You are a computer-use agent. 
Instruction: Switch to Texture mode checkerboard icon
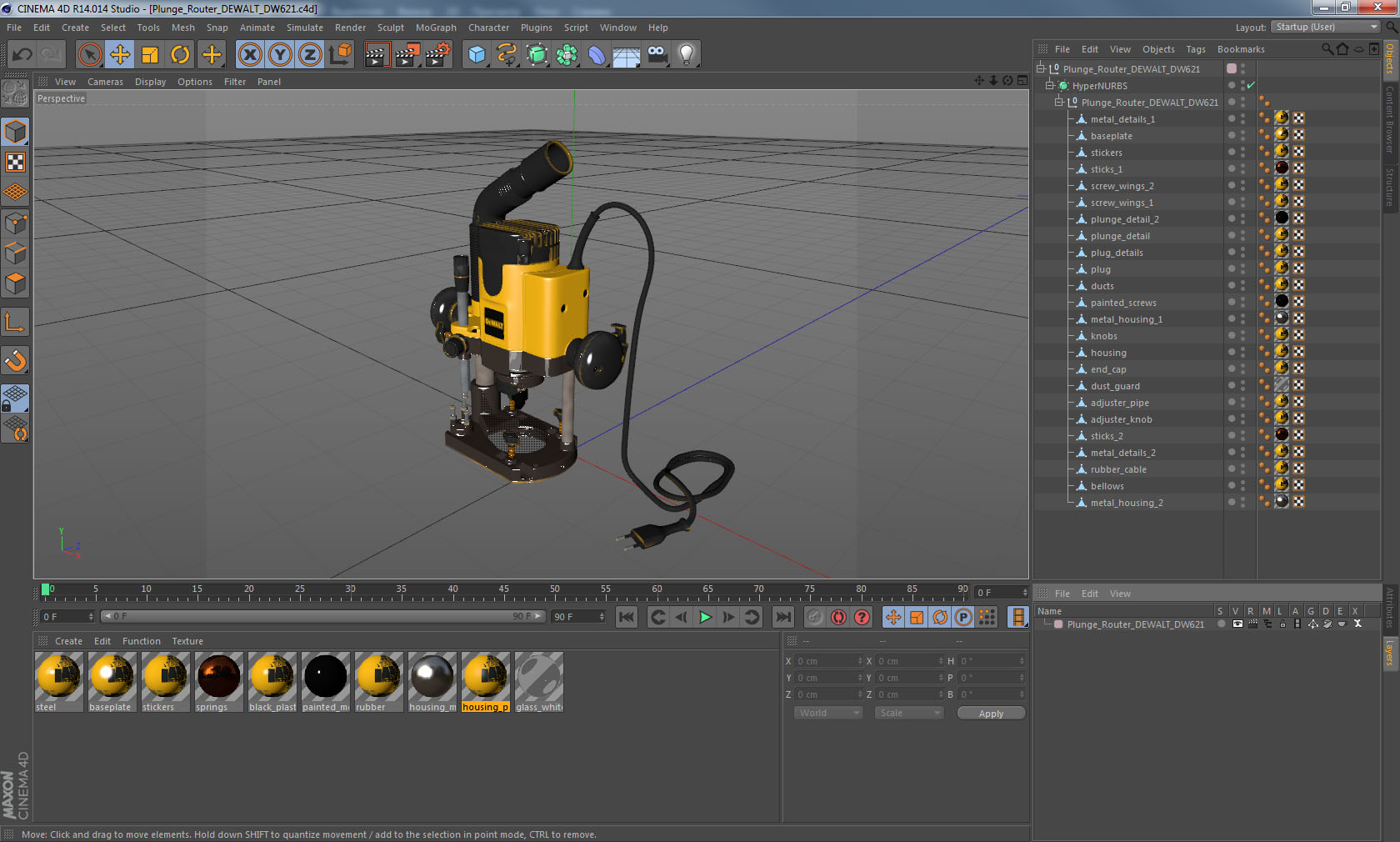pos(16,162)
